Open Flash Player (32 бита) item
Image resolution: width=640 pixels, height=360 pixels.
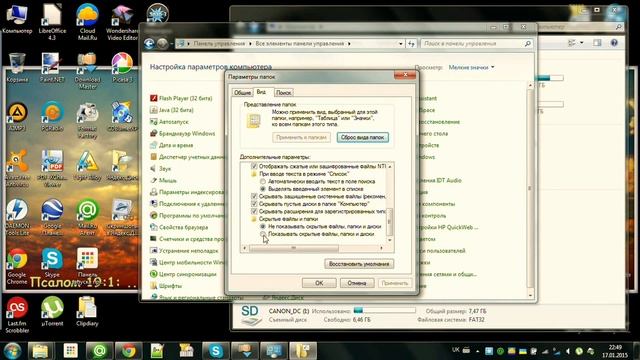pos(181,98)
